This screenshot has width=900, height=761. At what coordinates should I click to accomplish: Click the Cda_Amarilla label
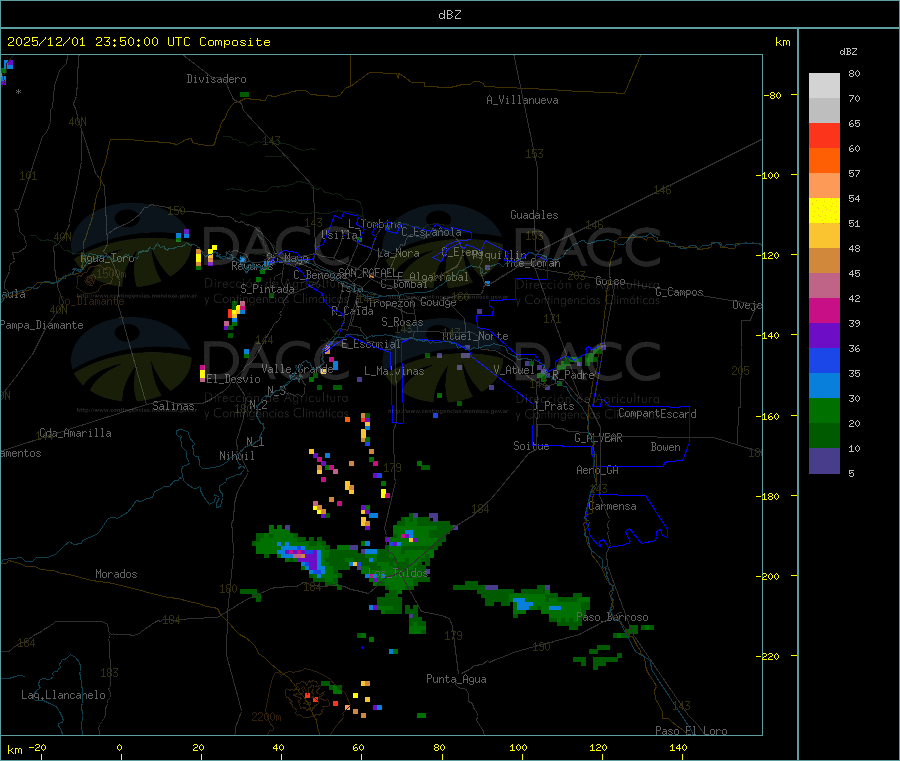click(75, 433)
